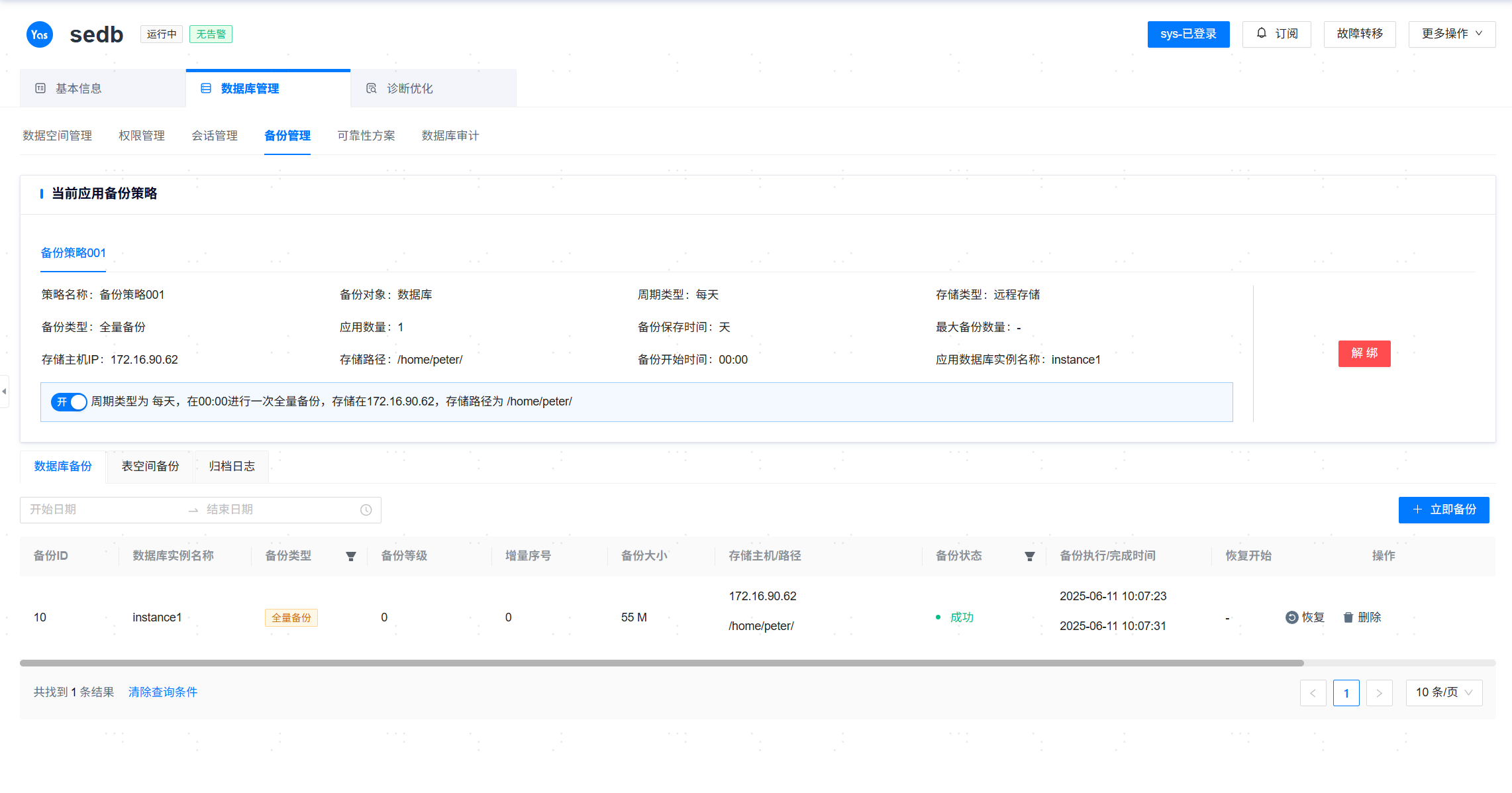
Task: Click the trash delete icon for backup 10
Action: 1348,617
